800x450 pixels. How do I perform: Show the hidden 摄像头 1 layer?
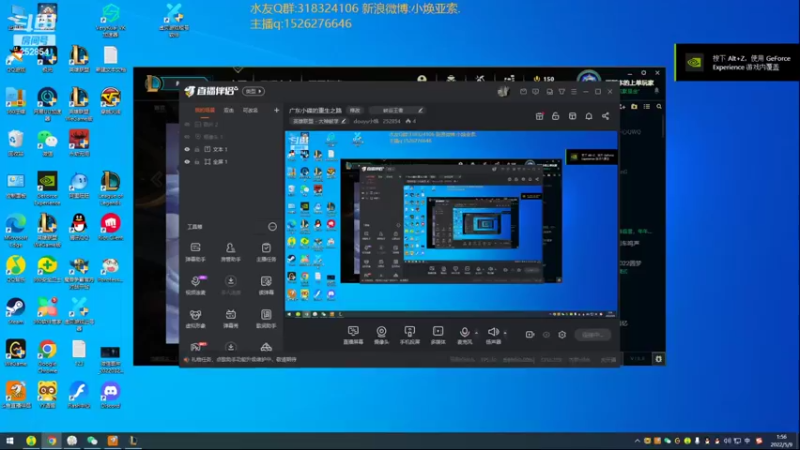click(187, 137)
